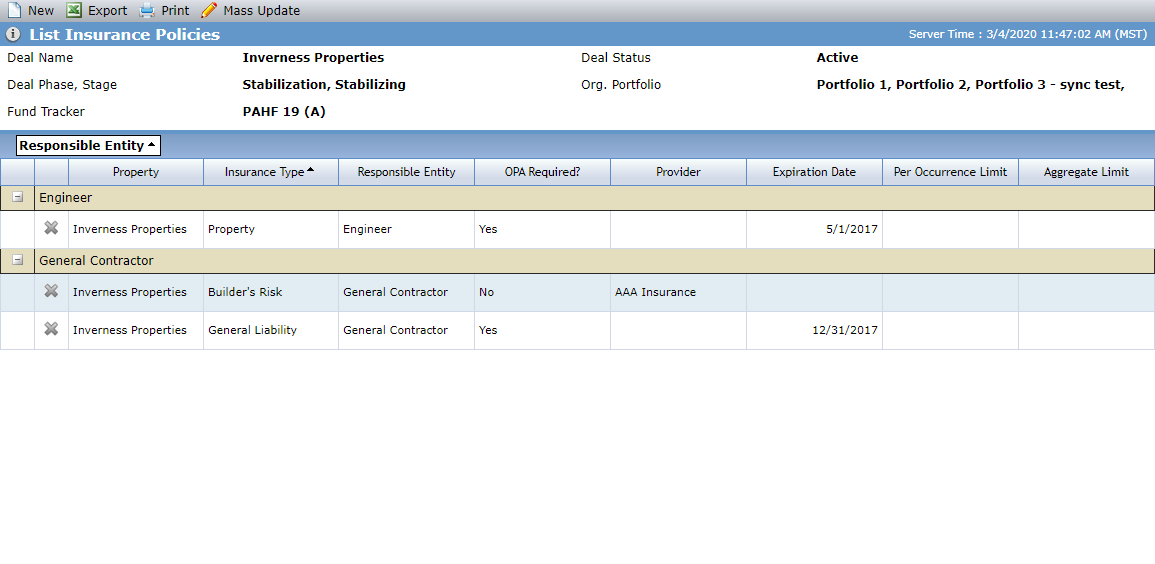Click Inverness Properties in Builder's Risk row
1155x564 pixels.
(136, 292)
